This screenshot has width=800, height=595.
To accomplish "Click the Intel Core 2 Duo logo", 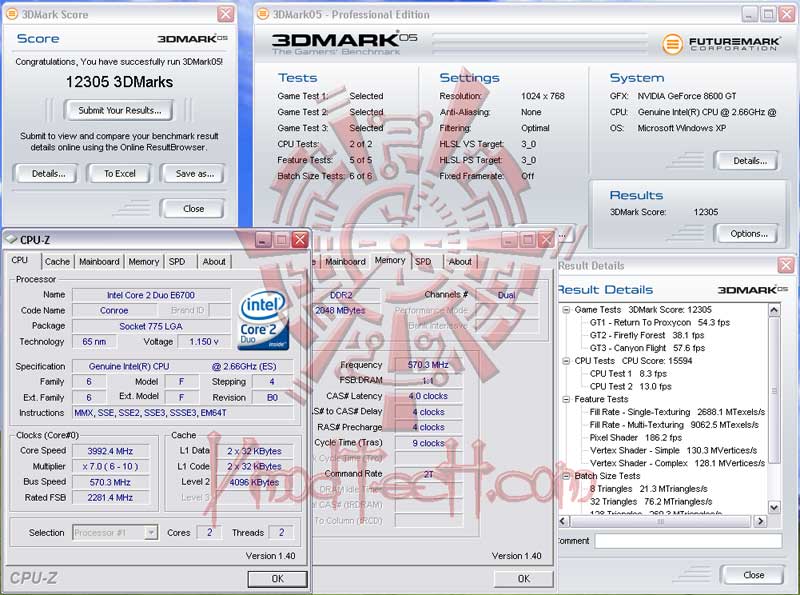I will 263,319.
